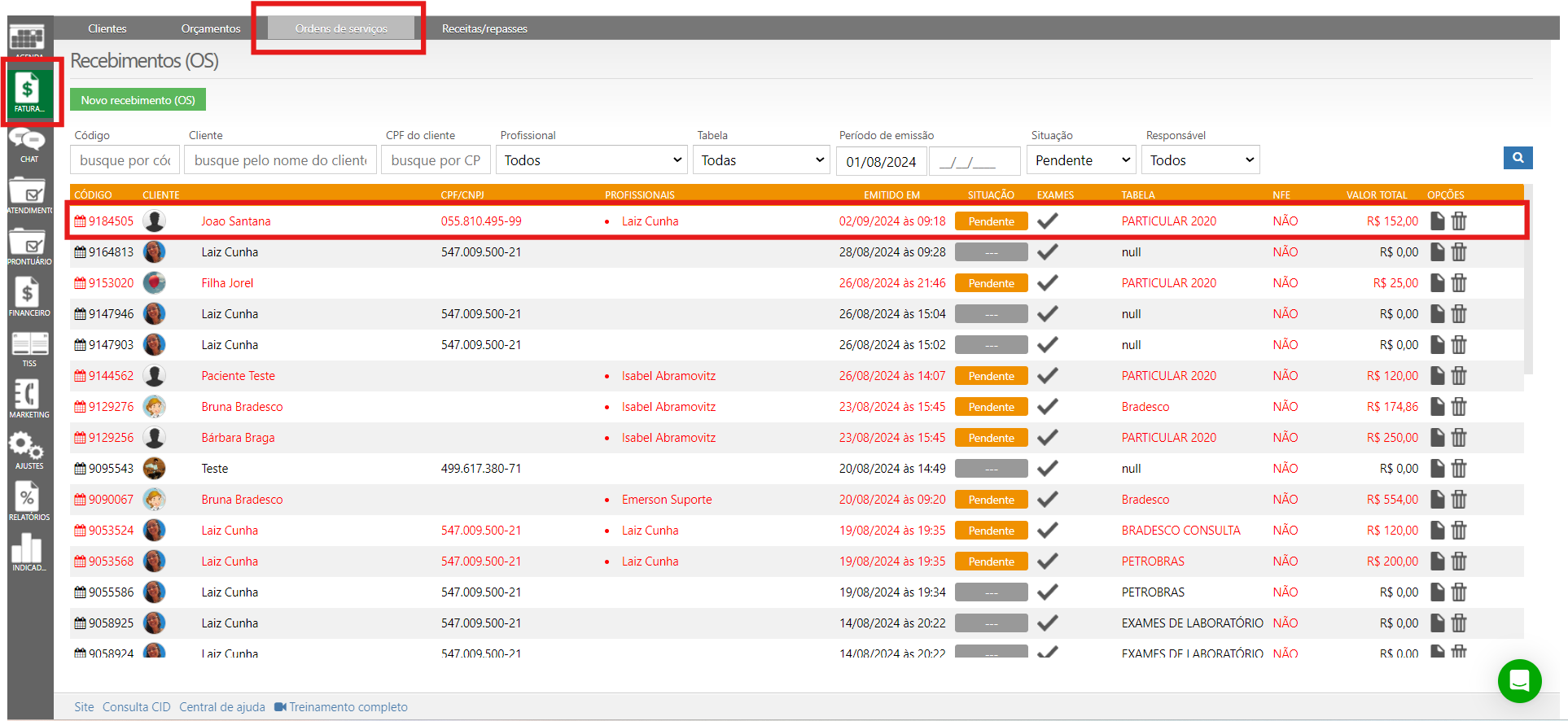Click document icon for order 9184505
This screenshot has width=1568, height=721.
click(1438, 221)
